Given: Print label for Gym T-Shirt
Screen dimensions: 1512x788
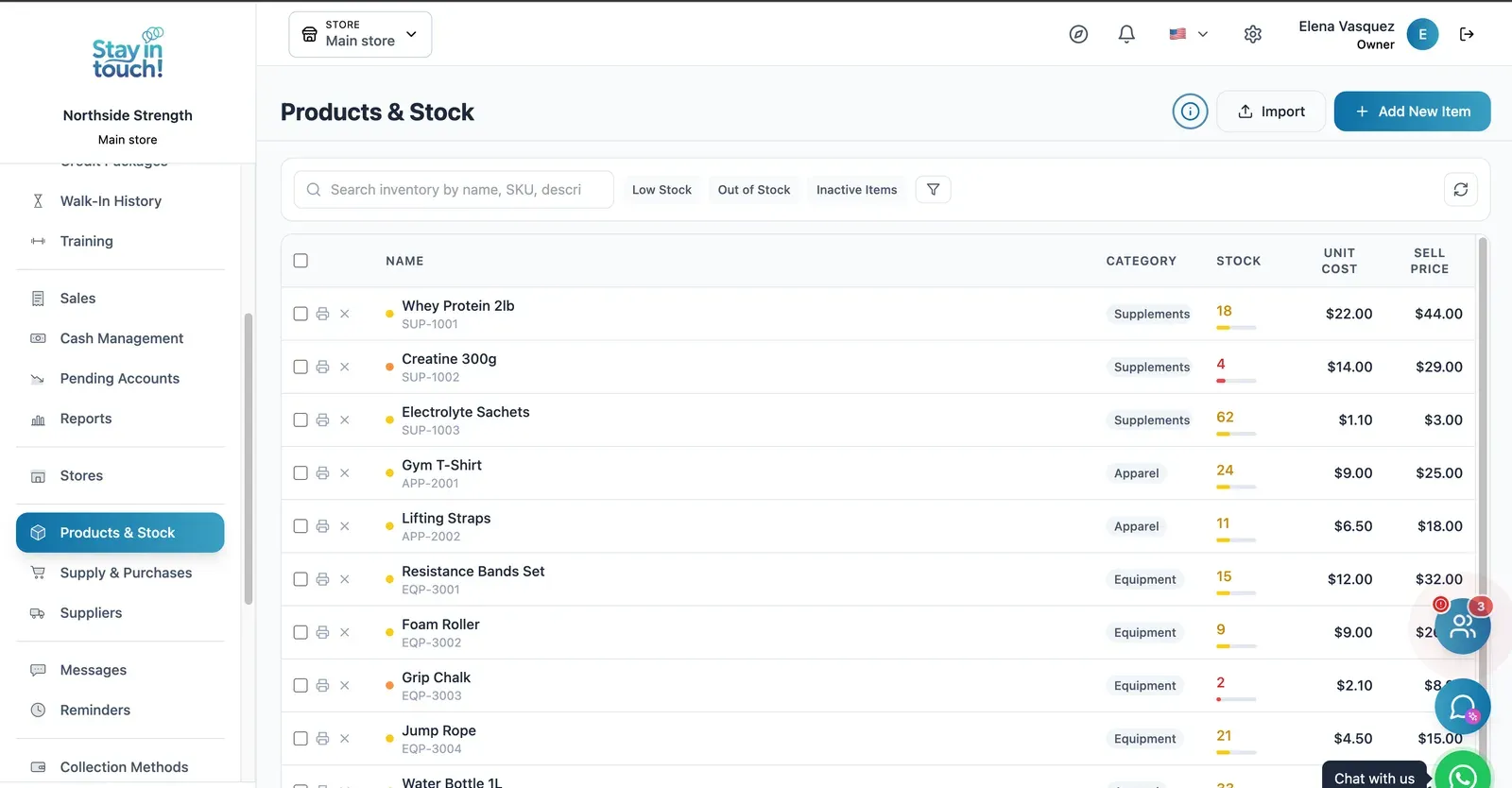Looking at the screenshot, I should 322,473.
